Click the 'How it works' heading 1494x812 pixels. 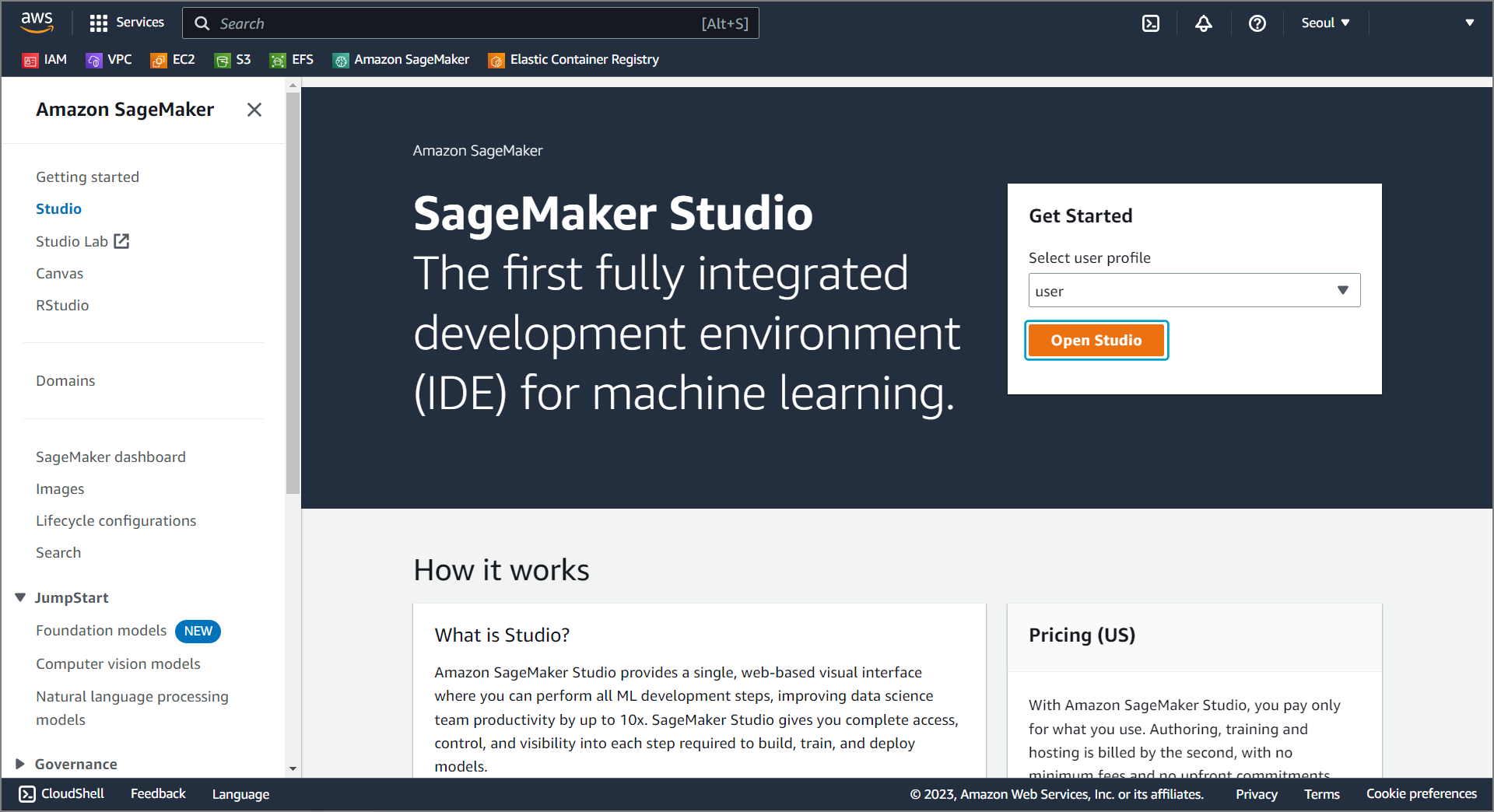pyautogui.click(x=501, y=570)
